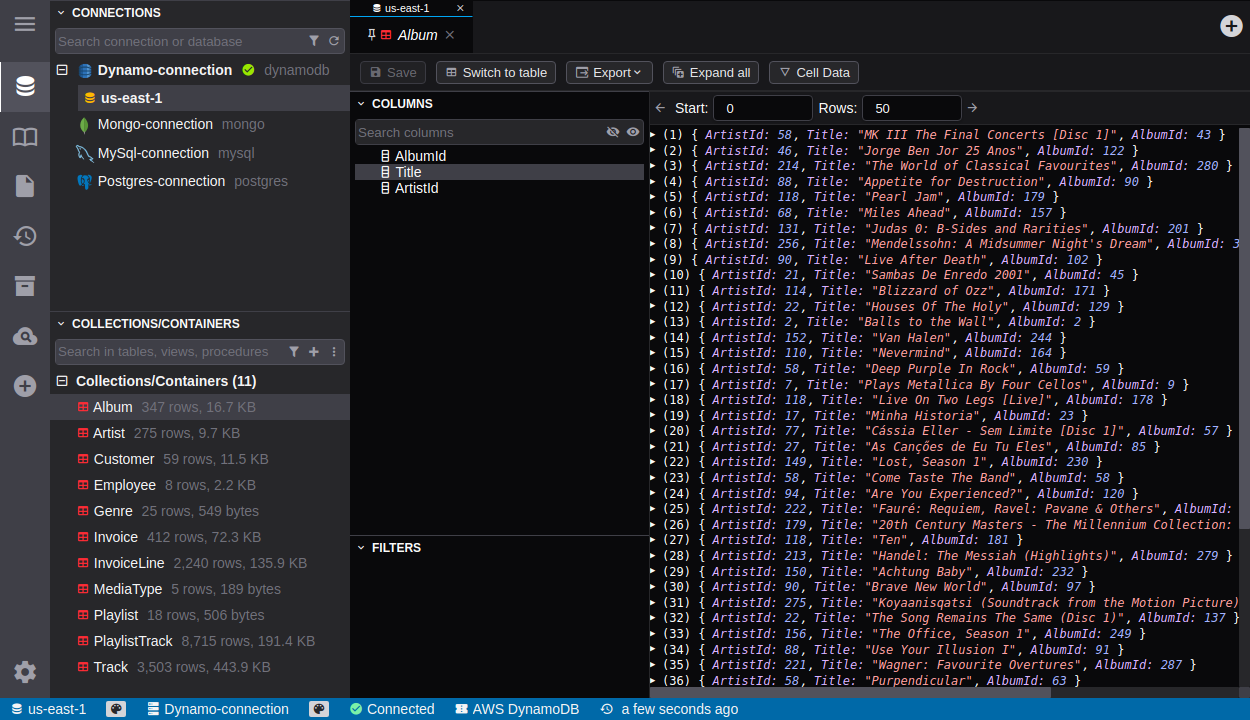Click the Rows input field

pyautogui.click(x=910, y=108)
